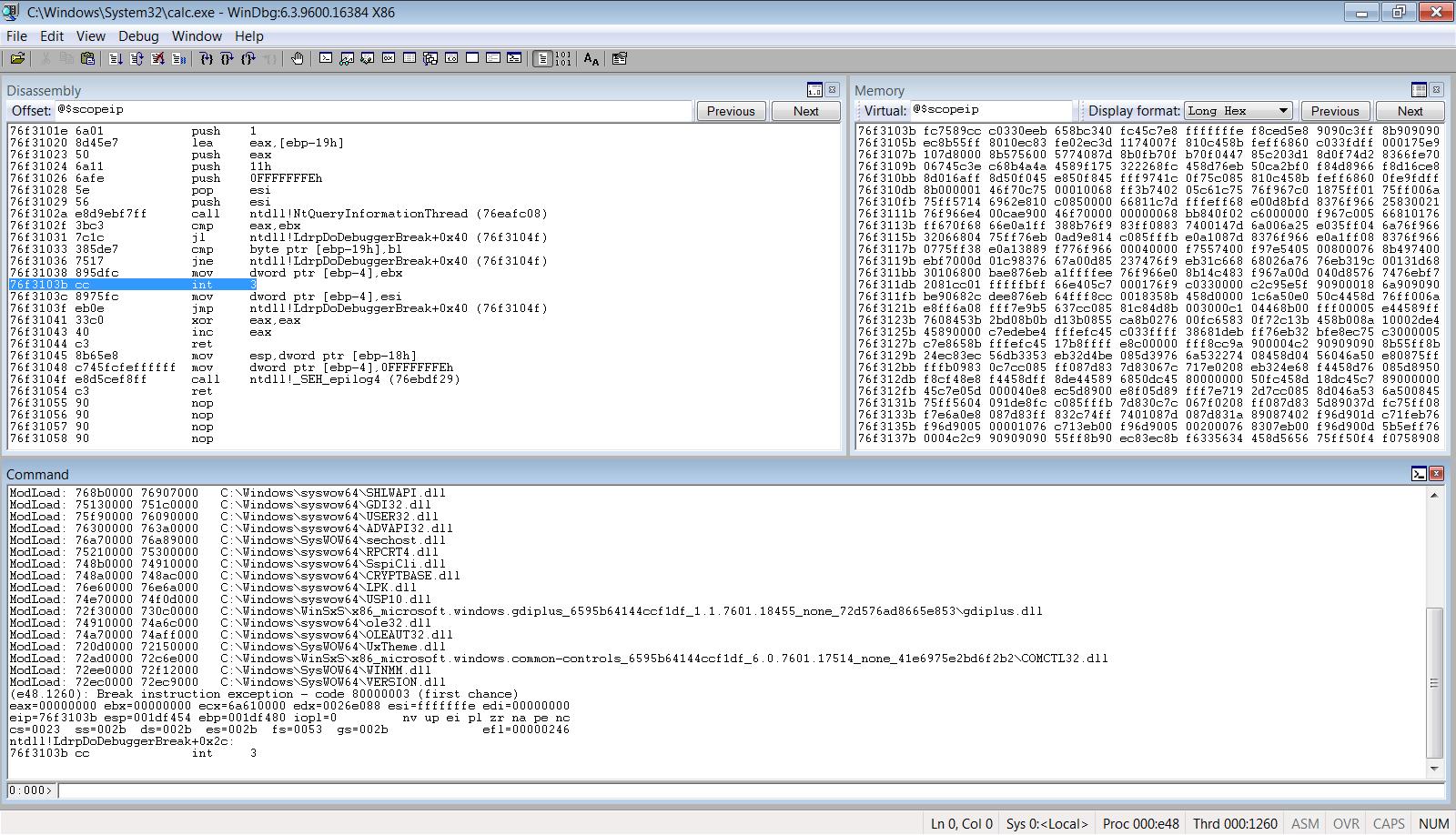Viewport: 1456px width, 835px height.
Task: Toggle Source mode on button
Action: (542, 59)
